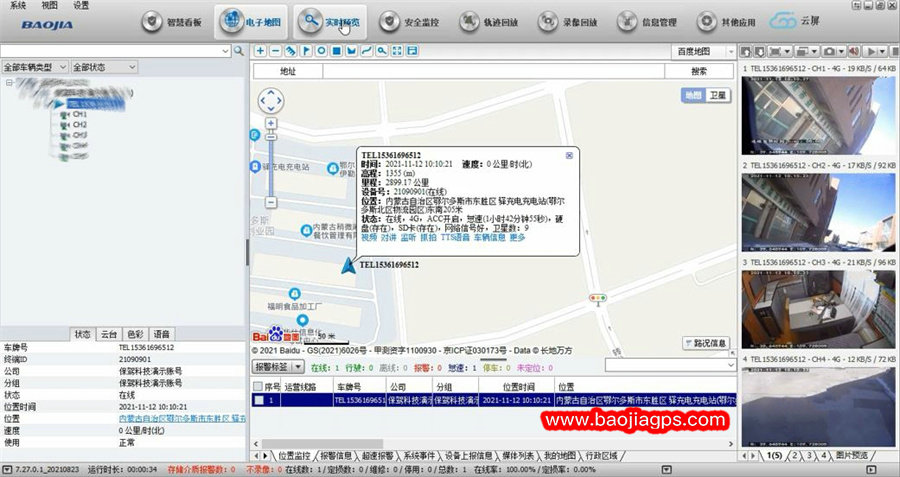The width and height of the screenshot is (900, 477).
Task: Click the map pan direction control
Action: click(x=270, y=101)
